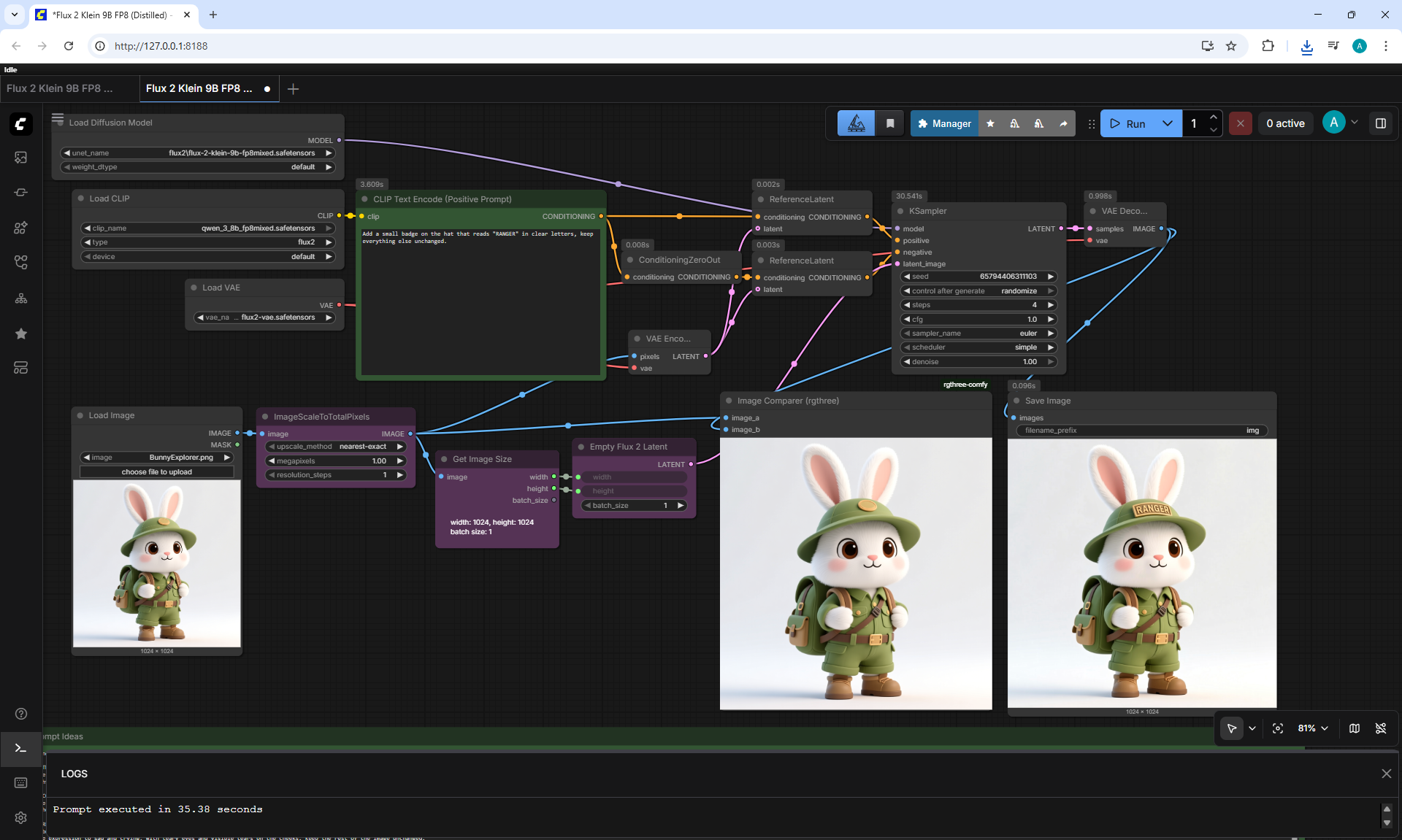Click the positive prompt text box
The width and height of the screenshot is (1402, 840).
(x=480, y=302)
